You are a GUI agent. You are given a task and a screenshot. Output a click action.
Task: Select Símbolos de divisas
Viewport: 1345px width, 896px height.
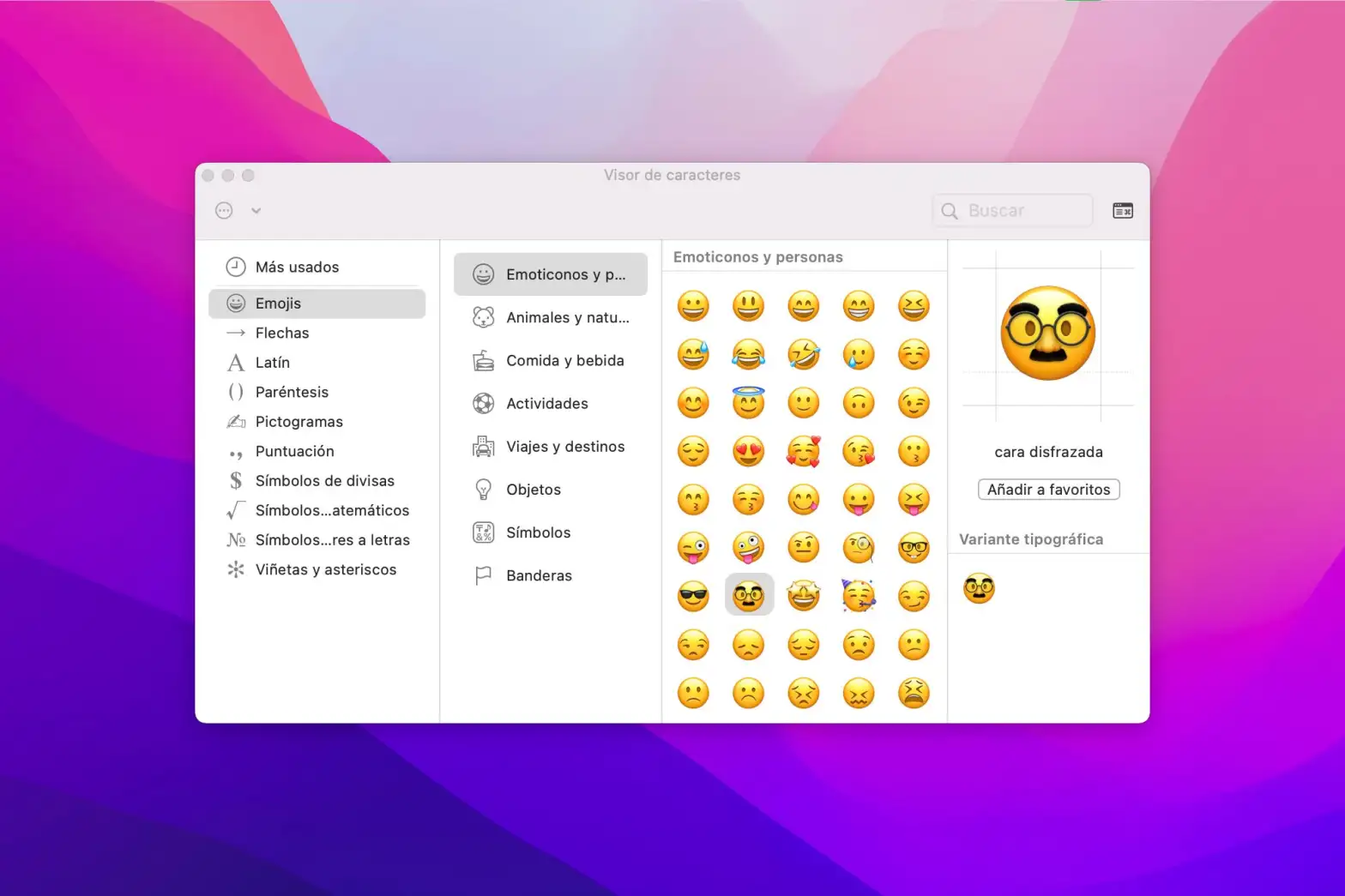(x=317, y=481)
